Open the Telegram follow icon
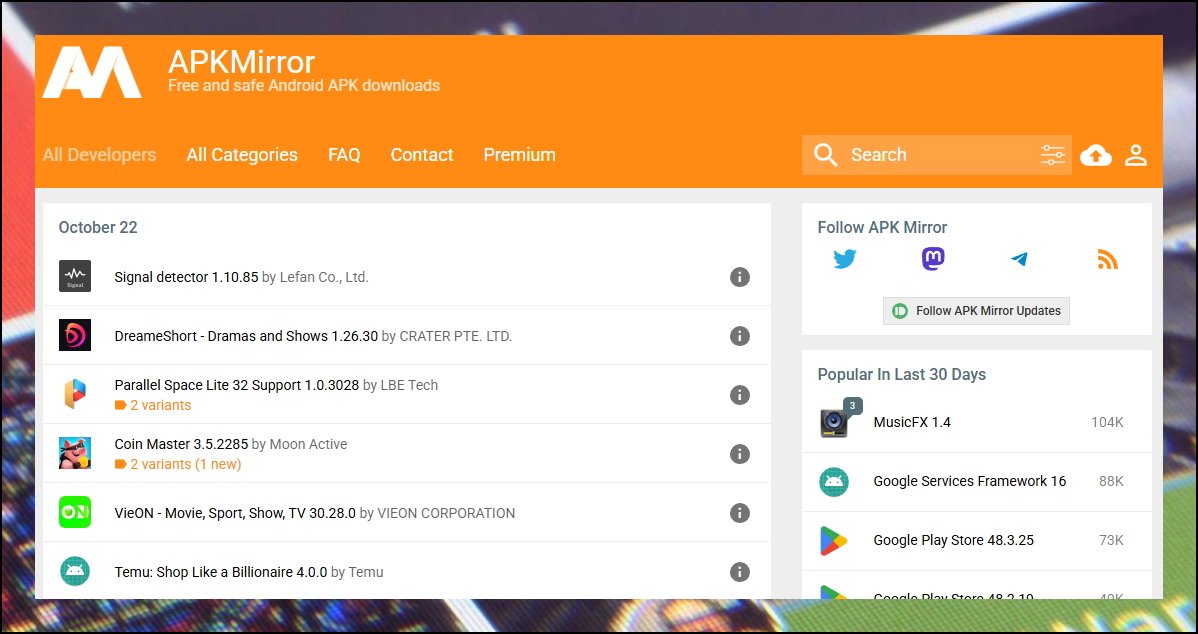 [x=1019, y=259]
